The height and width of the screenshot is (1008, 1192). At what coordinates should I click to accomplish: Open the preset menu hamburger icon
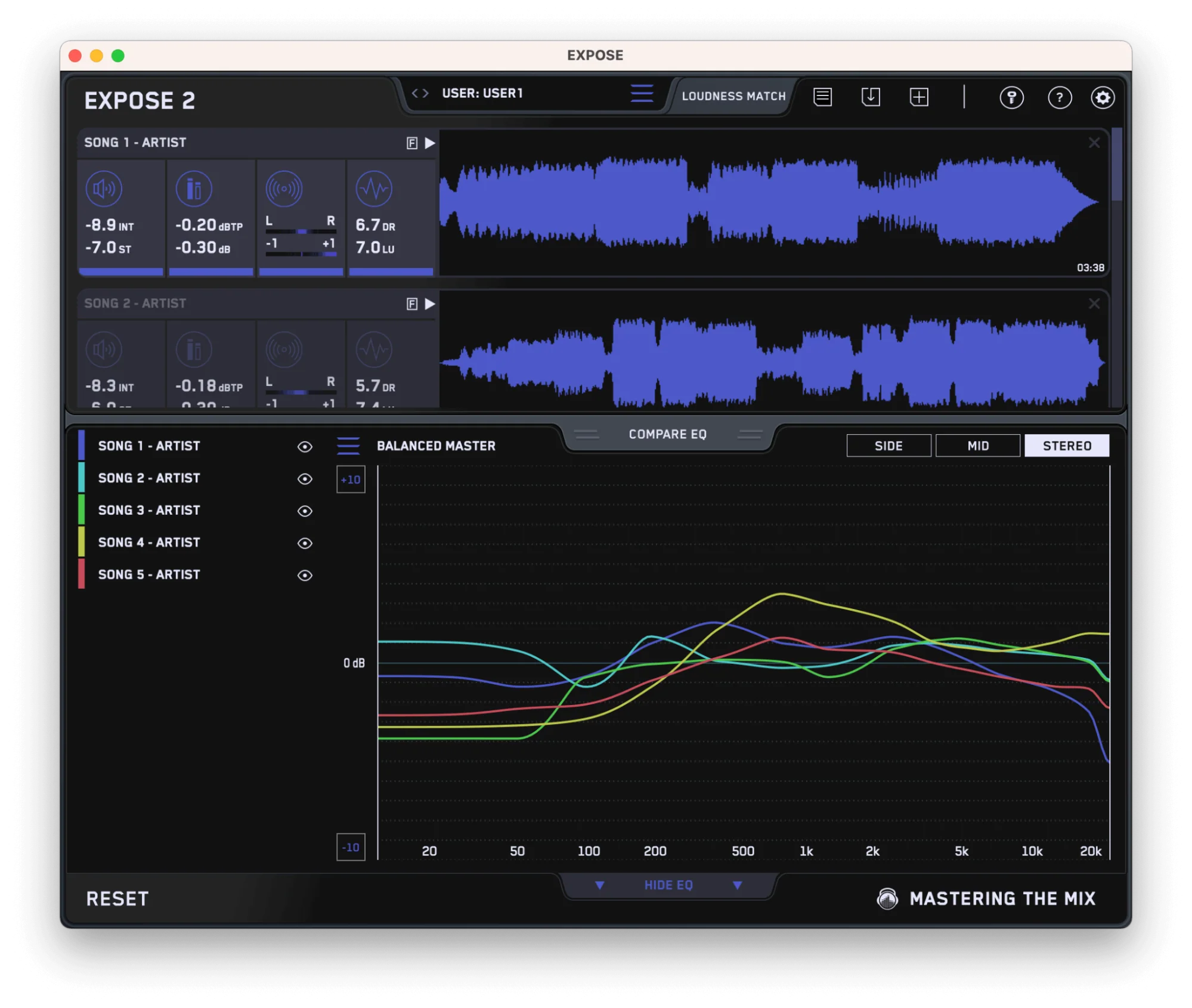click(x=642, y=94)
